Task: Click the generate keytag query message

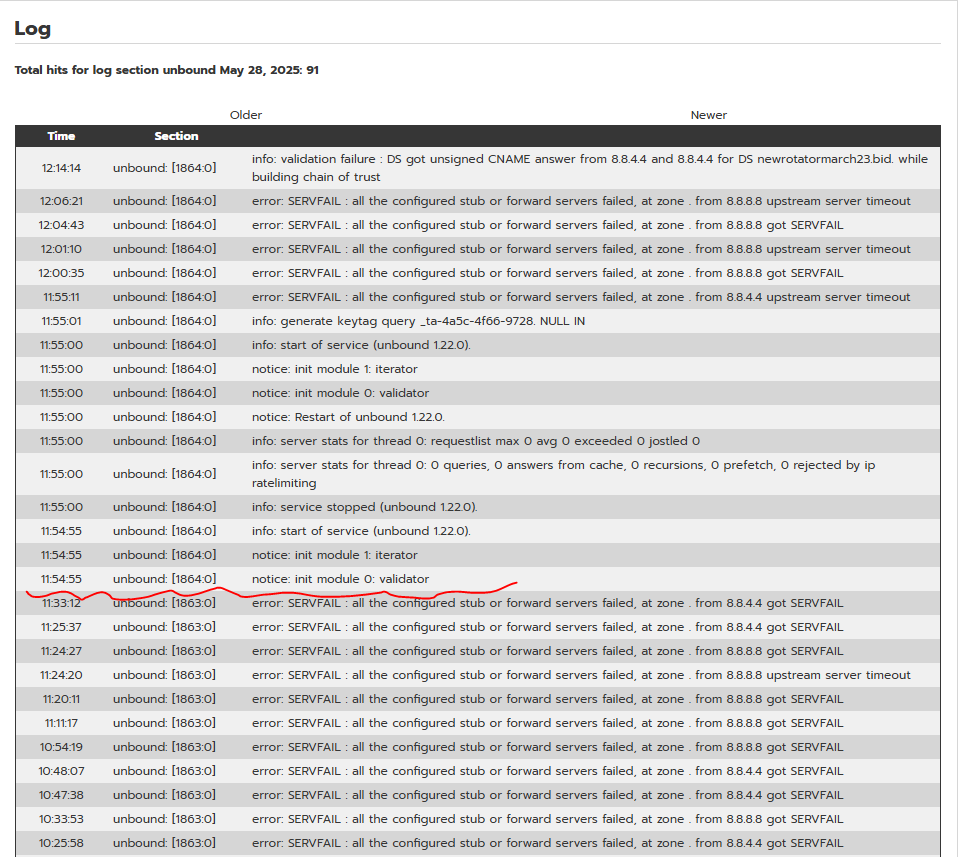Action: click(x=418, y=321)
